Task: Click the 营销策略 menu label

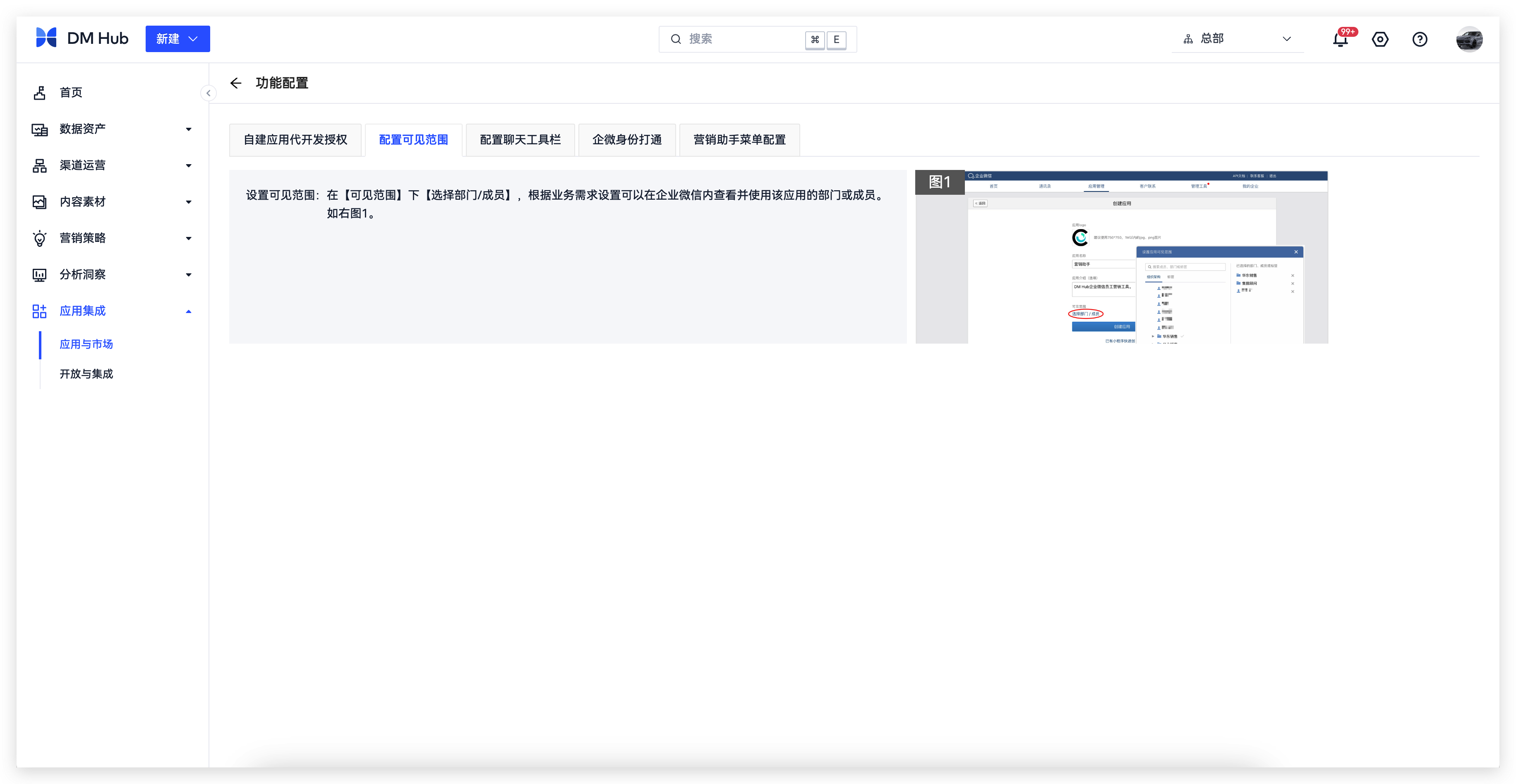Action: pyautogui.click(x=82, y=238)
